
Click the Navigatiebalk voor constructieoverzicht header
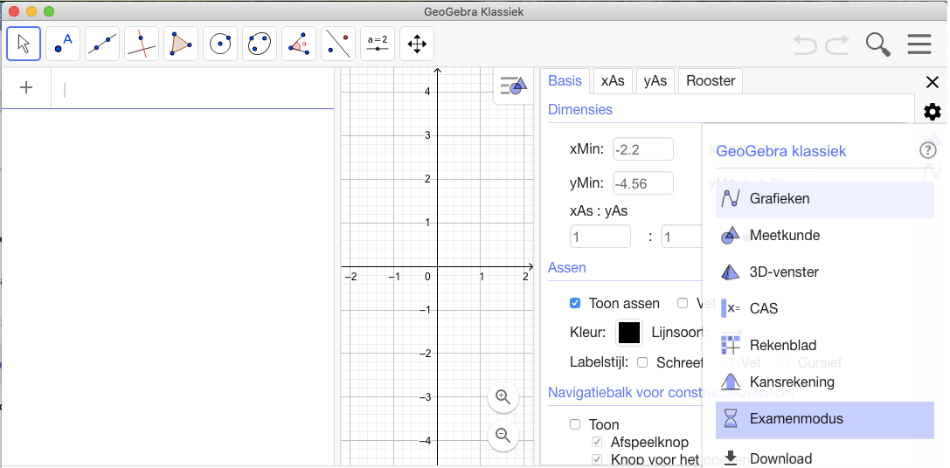671,392
